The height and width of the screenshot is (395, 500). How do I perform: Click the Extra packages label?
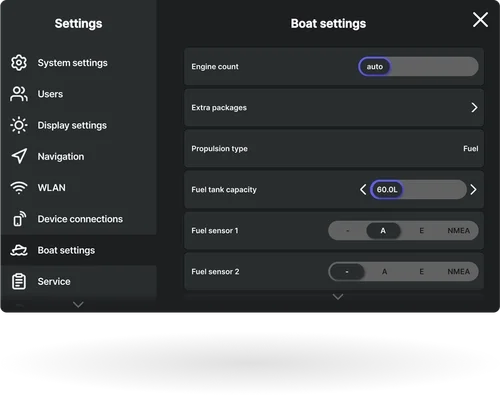click(x=219, y=108)
